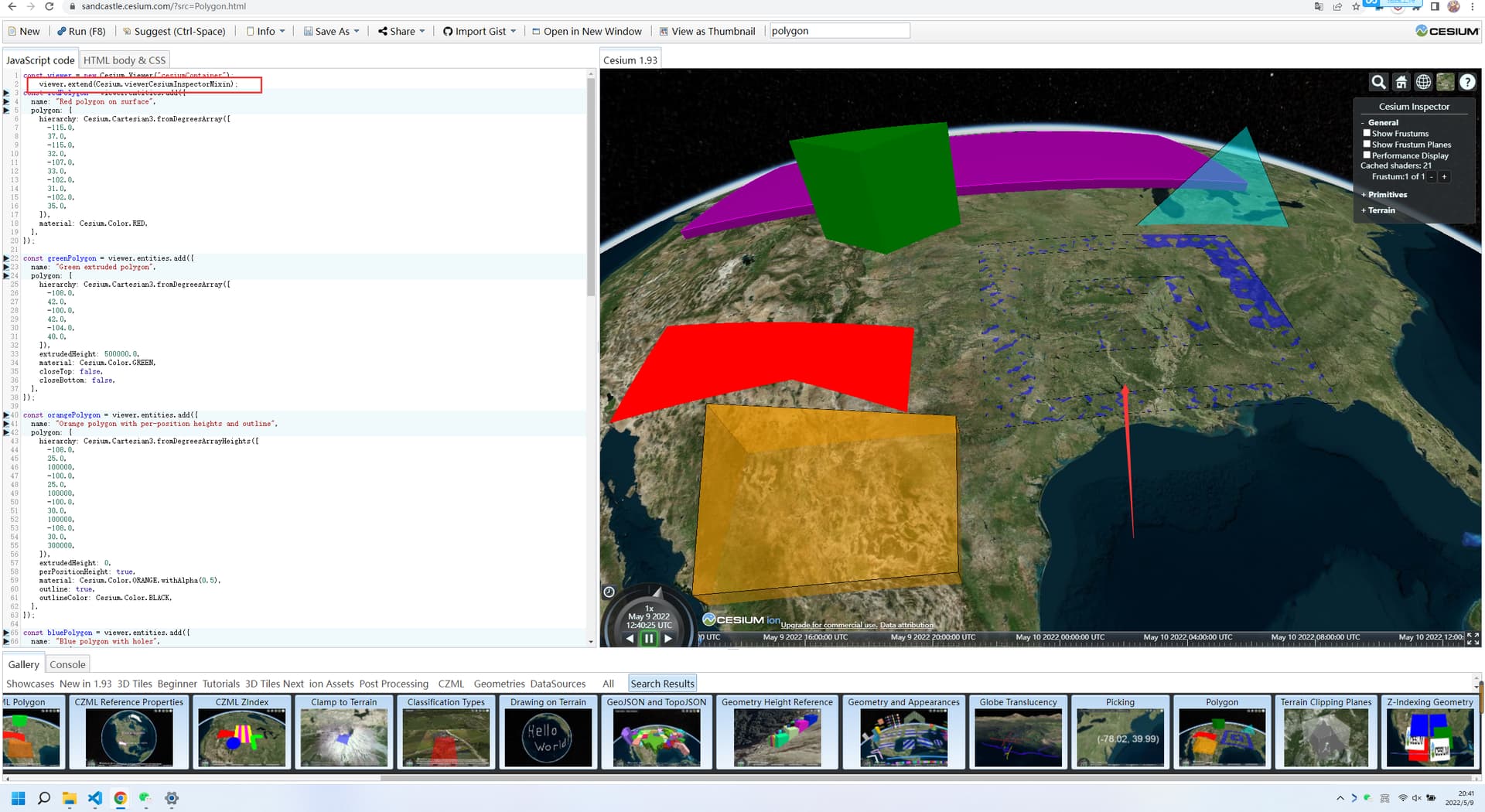Expand the Primitives section in Cesium Inspector
1485x812 pixels.
1384,194
